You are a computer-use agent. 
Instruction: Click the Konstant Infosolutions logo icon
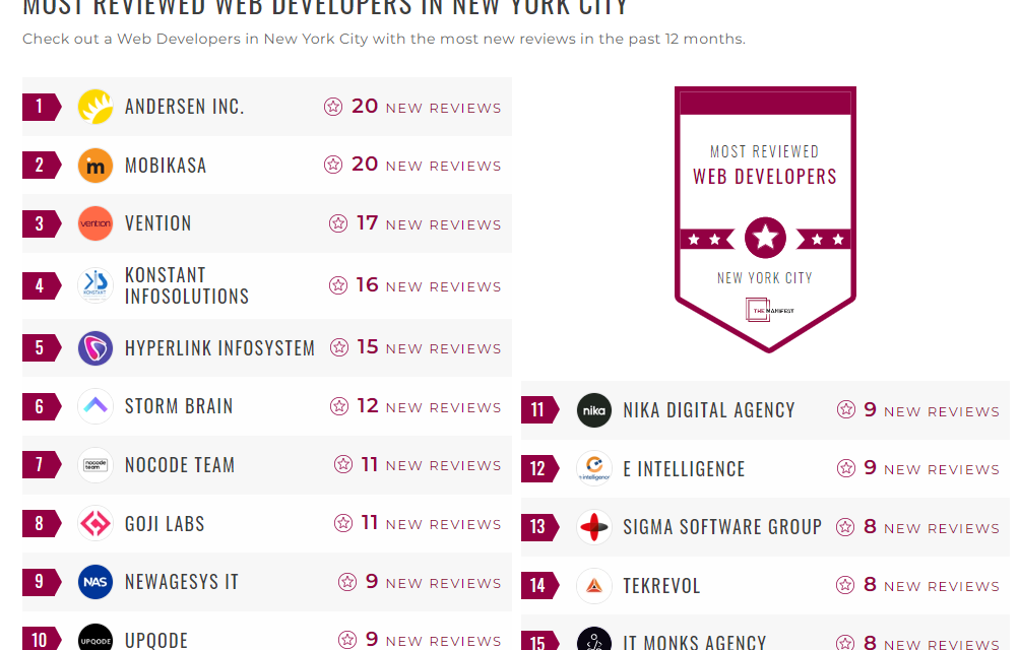click(x=95, y=286)
